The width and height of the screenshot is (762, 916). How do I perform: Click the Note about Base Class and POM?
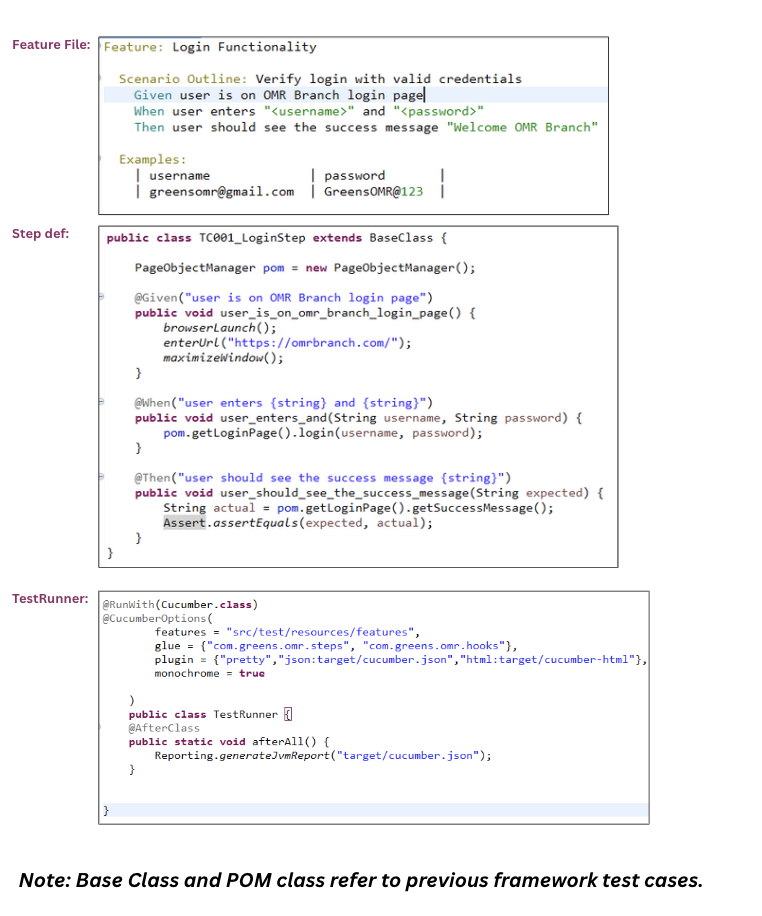coord(361,880)
